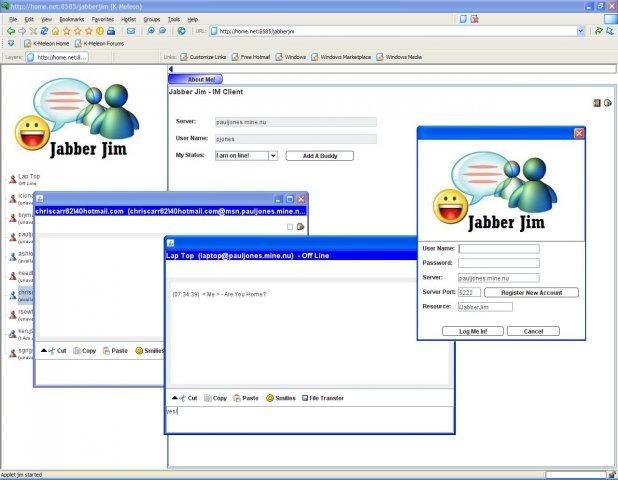Click the Server field in login dialog
618x480 pixels.
[x=499, y=278]
